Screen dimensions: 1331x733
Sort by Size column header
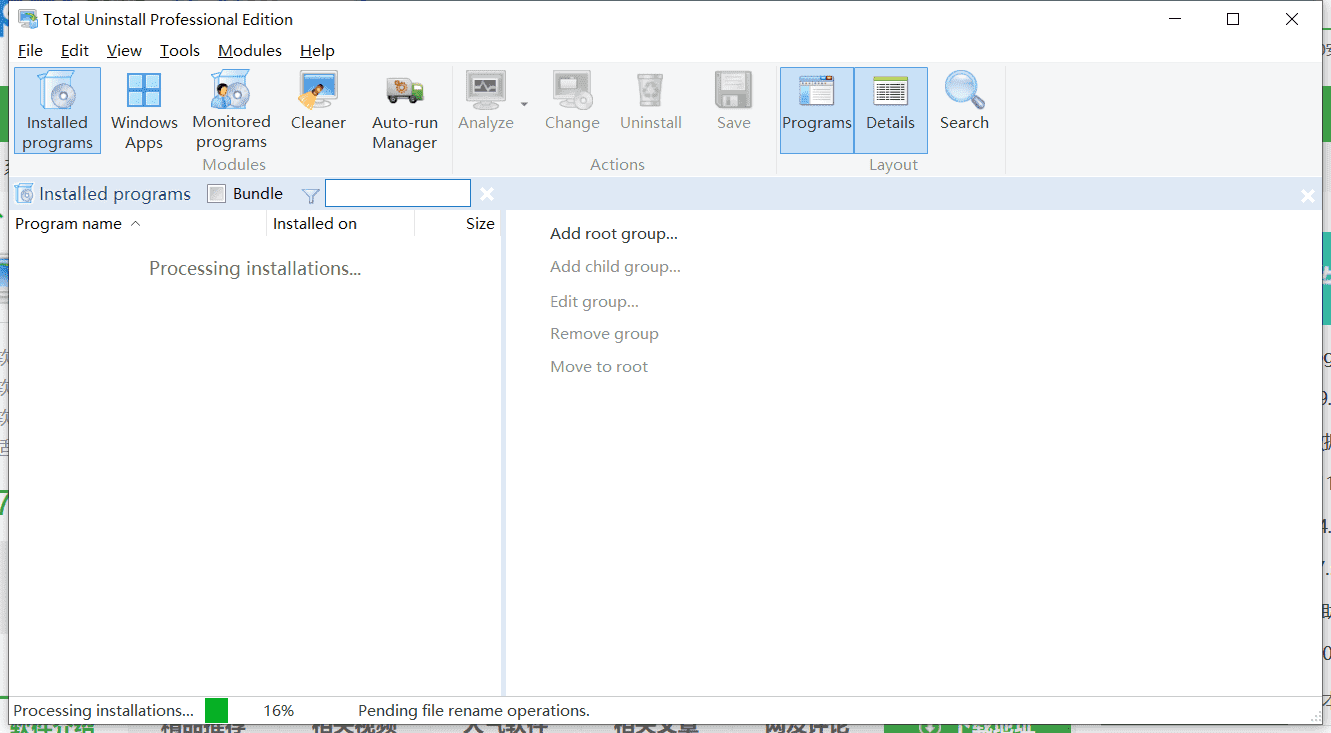(x=458, y=224)
